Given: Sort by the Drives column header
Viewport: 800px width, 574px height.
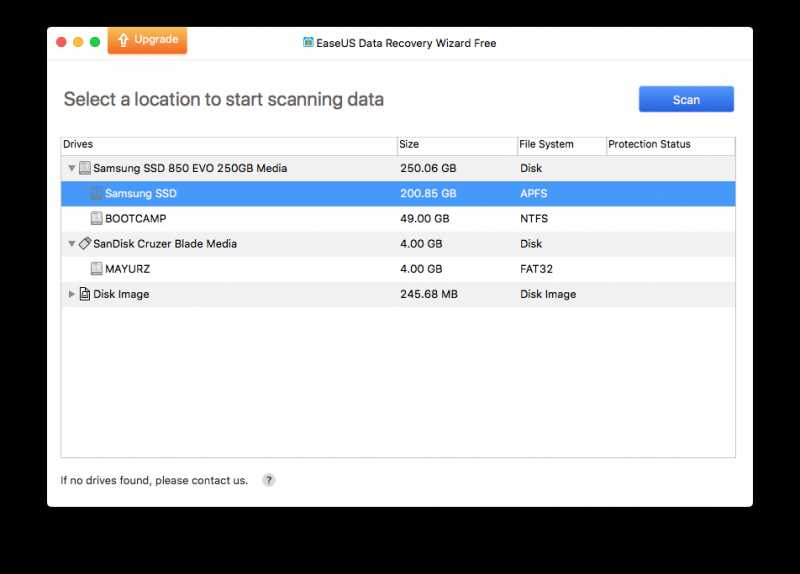Looking at the screenshot, I should coord(229,145).
